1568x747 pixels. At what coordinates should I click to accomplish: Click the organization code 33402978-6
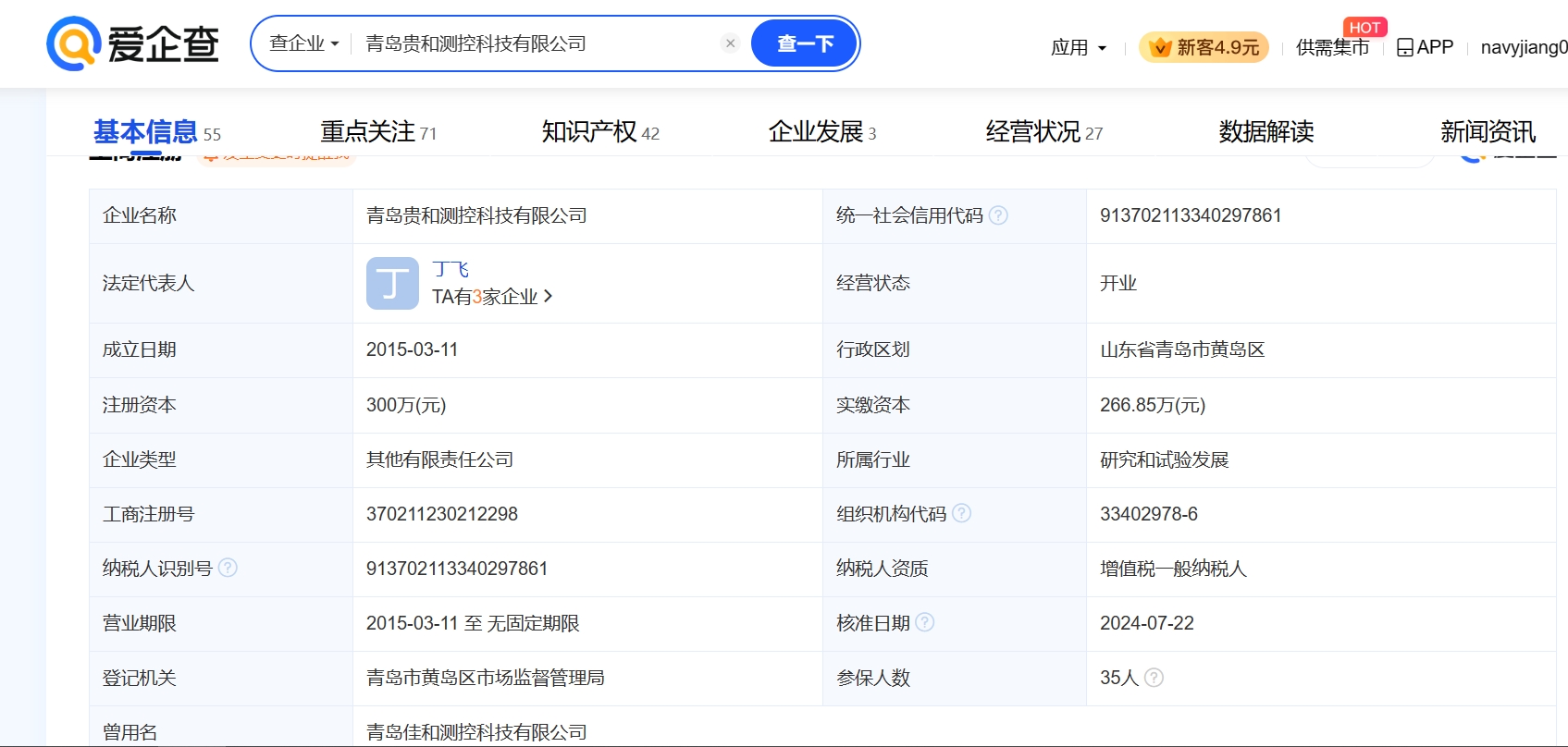tap(1149, 514)
